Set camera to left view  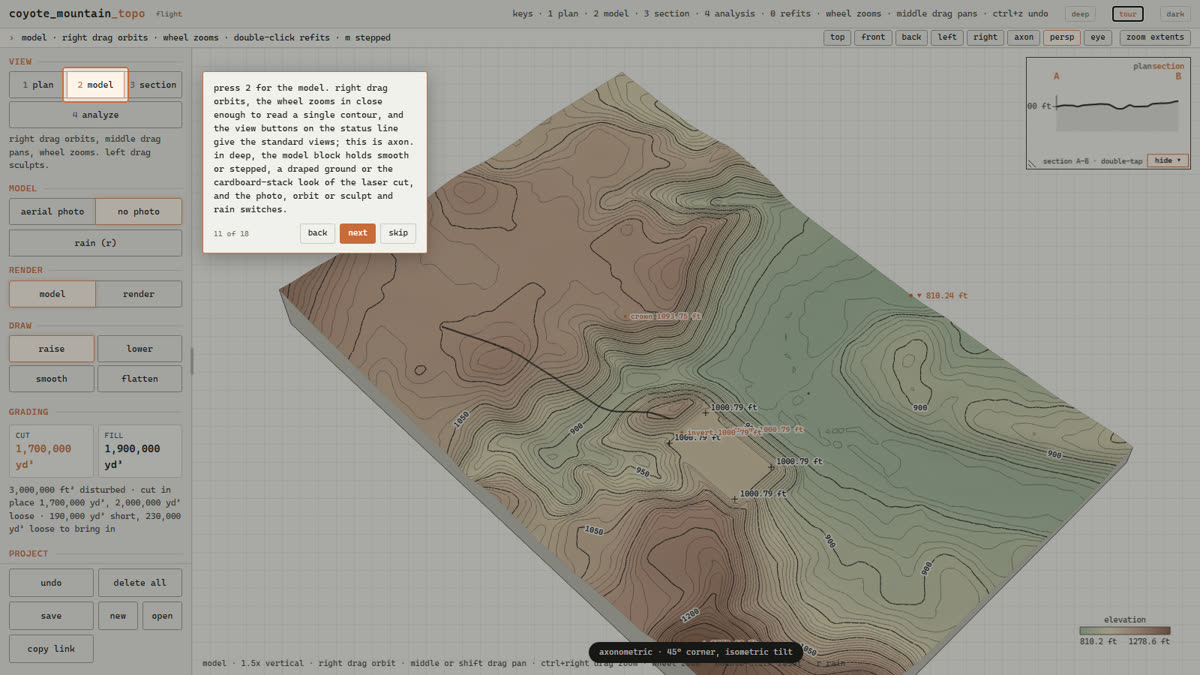(946, 38)
